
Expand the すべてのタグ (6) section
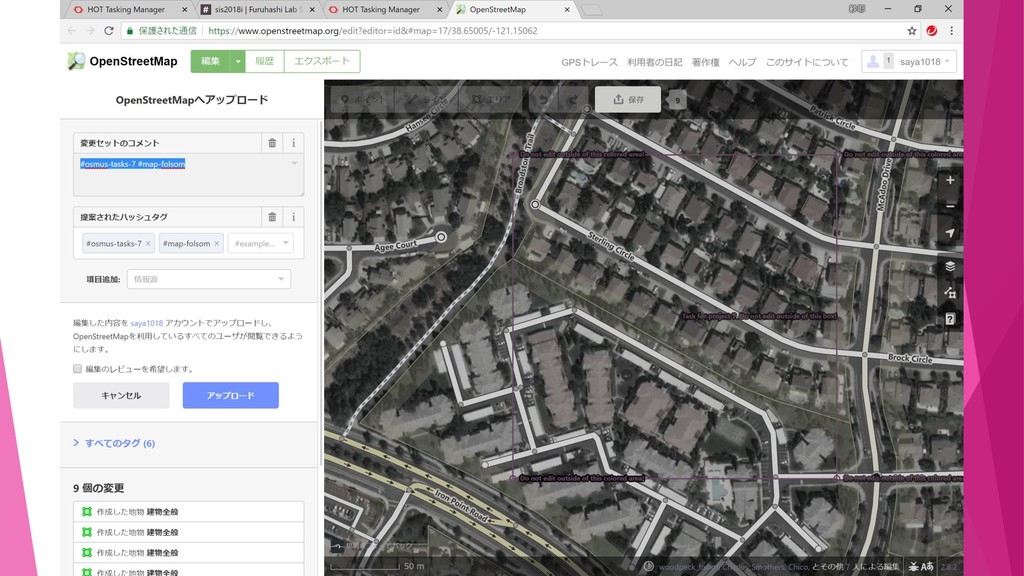click(x=113, y=443)
